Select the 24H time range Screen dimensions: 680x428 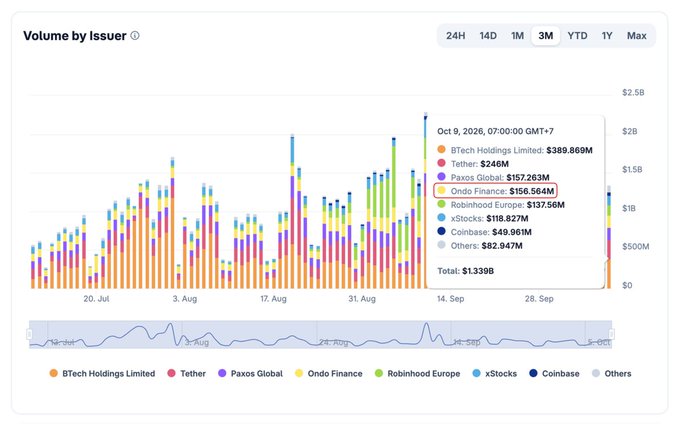coord(455,36)
